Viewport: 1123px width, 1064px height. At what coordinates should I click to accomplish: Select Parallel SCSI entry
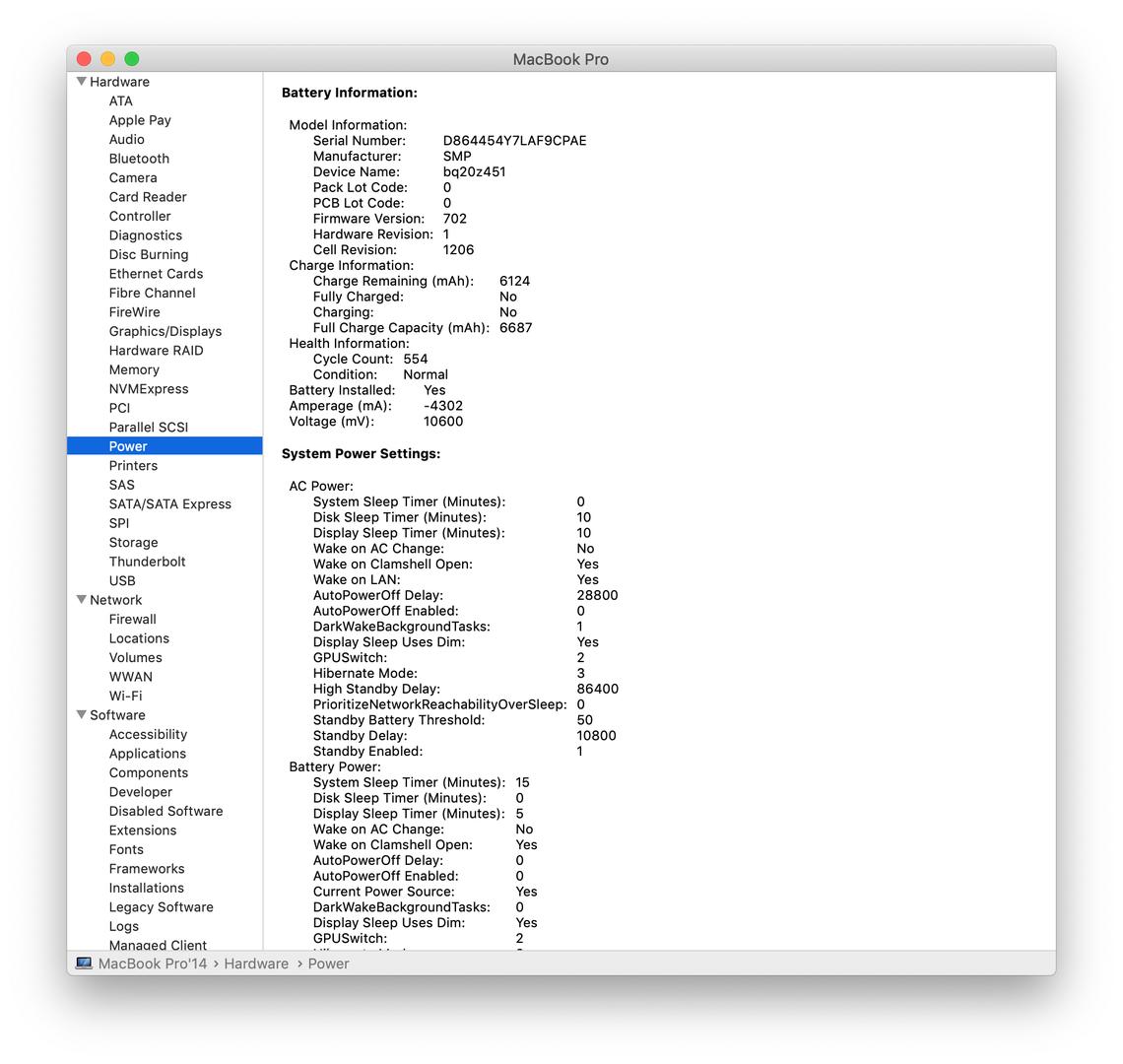point(148,427)
